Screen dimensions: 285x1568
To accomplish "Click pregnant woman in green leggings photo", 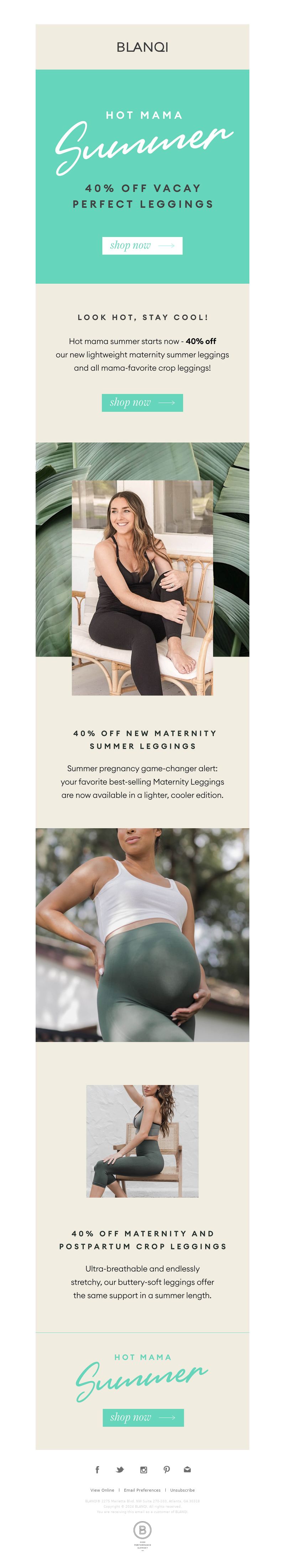I will click(x=142, y=934).
